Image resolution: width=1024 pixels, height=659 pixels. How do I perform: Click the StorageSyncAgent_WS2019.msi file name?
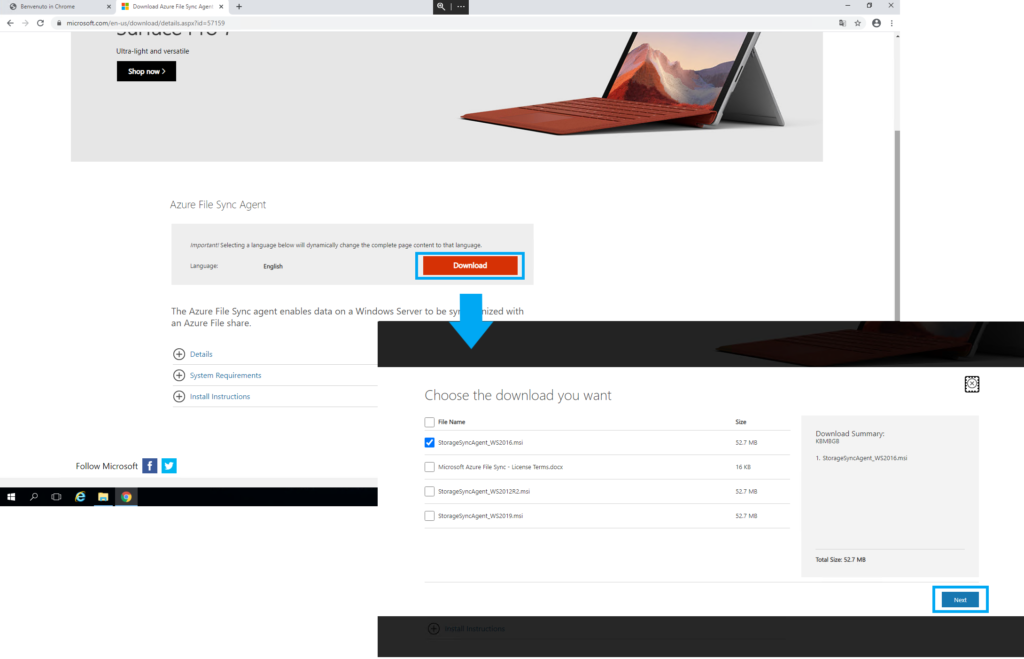pos(481,516)
